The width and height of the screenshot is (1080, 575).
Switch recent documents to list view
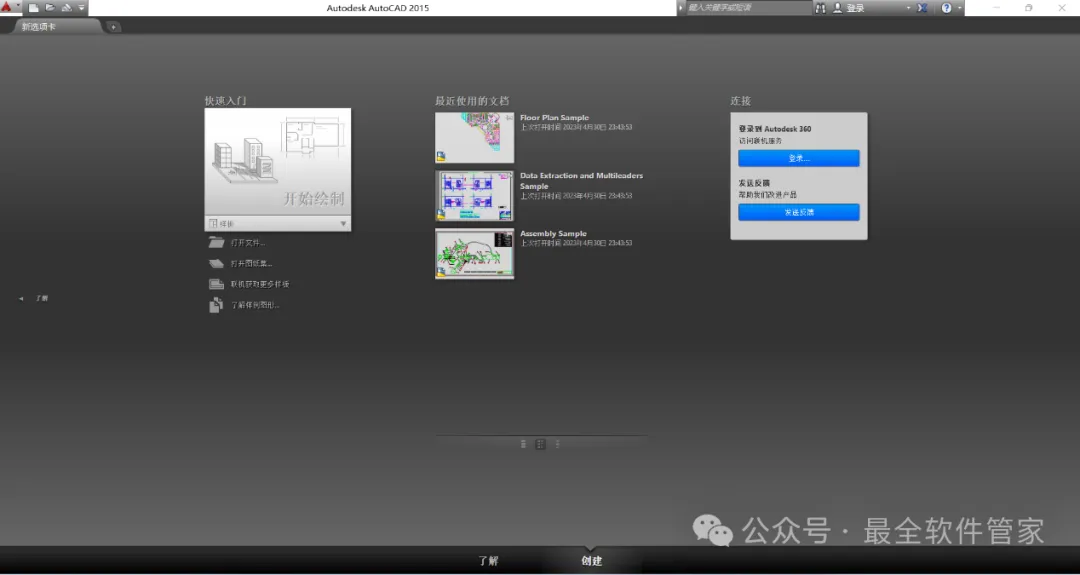coord(523,444)
